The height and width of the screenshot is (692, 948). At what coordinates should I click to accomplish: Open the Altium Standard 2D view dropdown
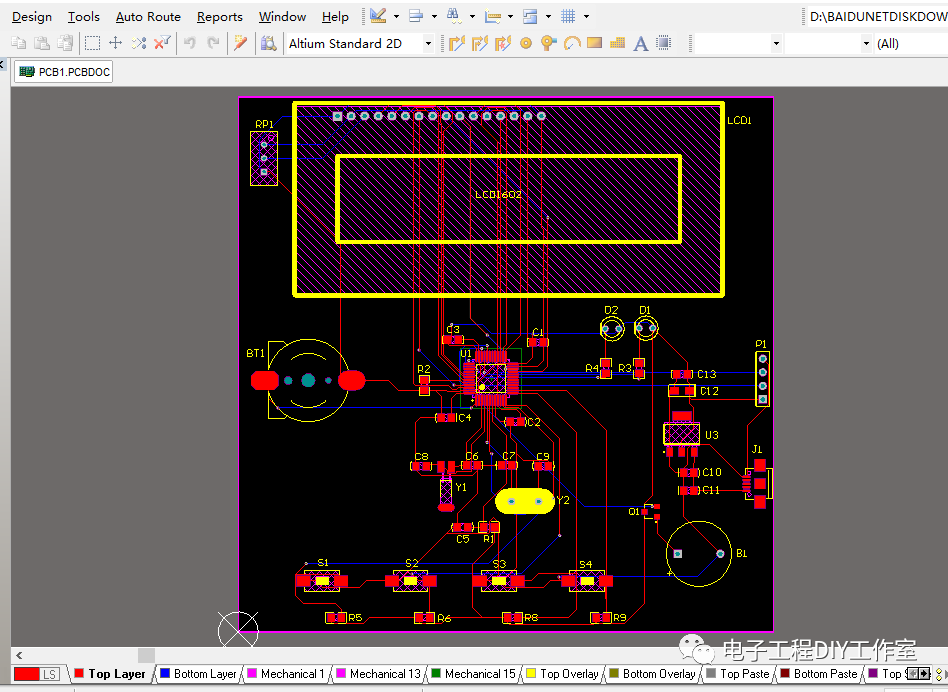[x=428, y=44]
